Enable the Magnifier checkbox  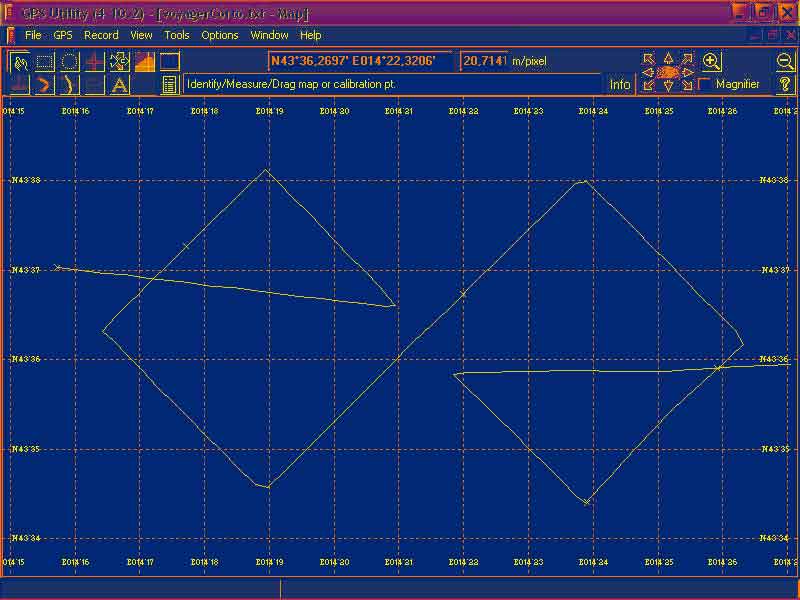pyautogui.click(x=705, y=85)
